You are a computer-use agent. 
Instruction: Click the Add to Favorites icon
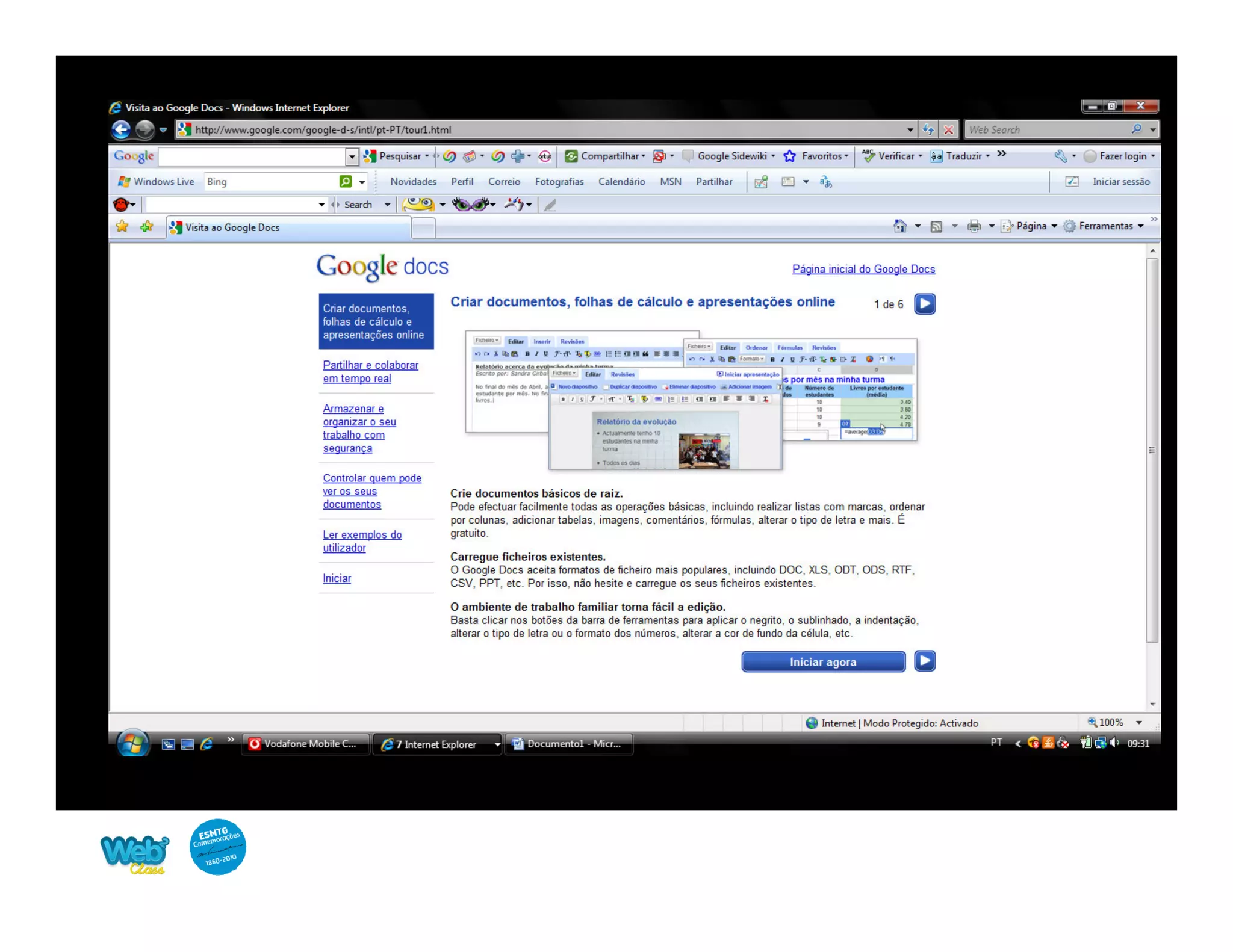[146, 227]
